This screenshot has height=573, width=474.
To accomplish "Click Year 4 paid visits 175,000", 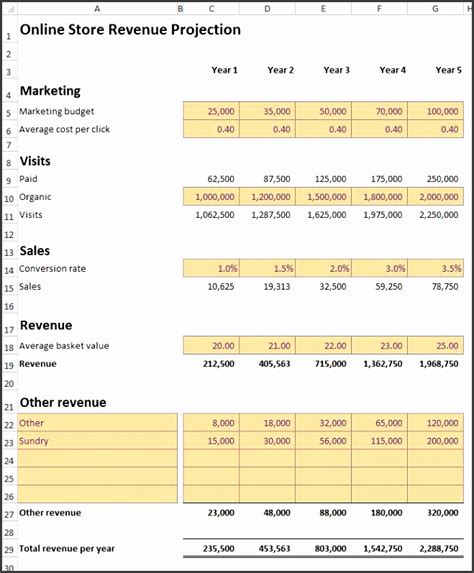I will click(x=379, y=179).
